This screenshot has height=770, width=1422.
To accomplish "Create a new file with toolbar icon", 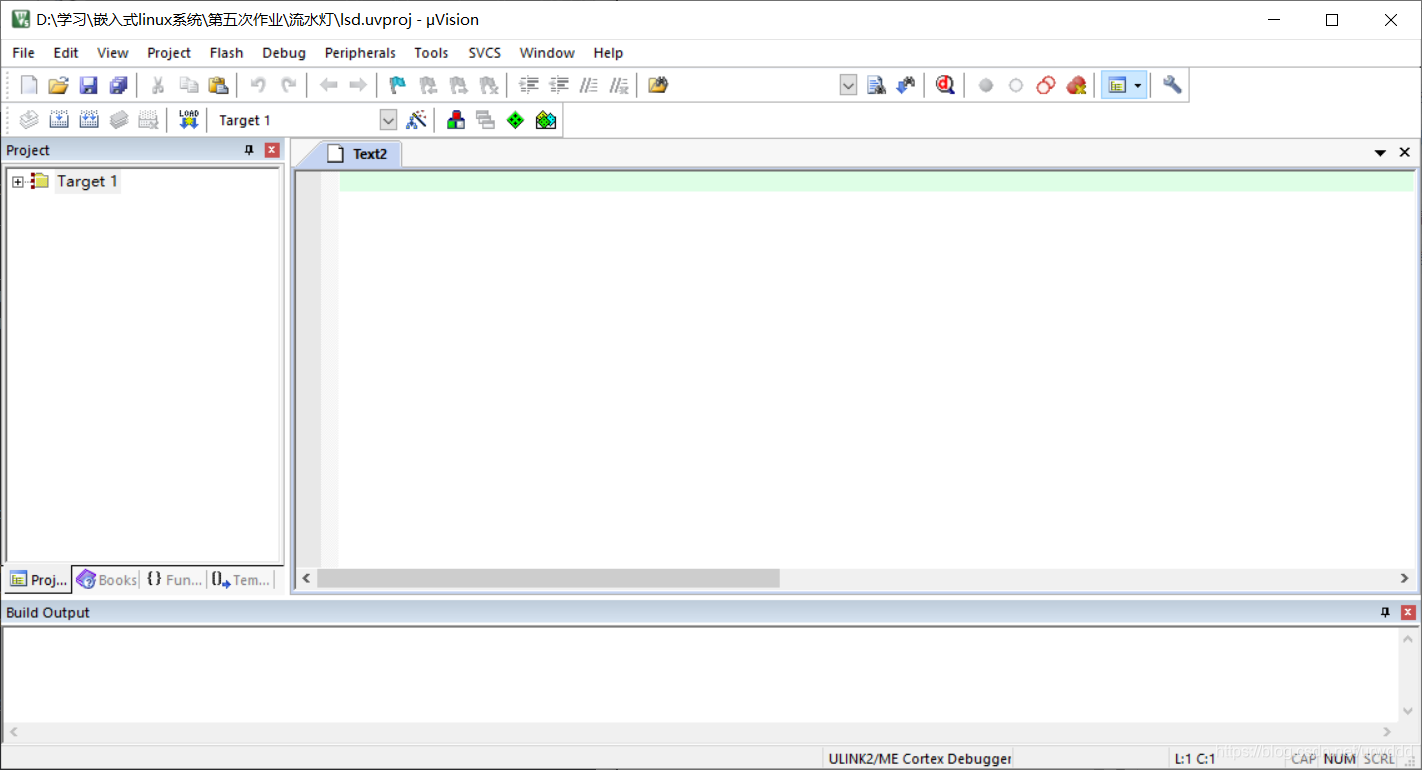I will (29, 85).
